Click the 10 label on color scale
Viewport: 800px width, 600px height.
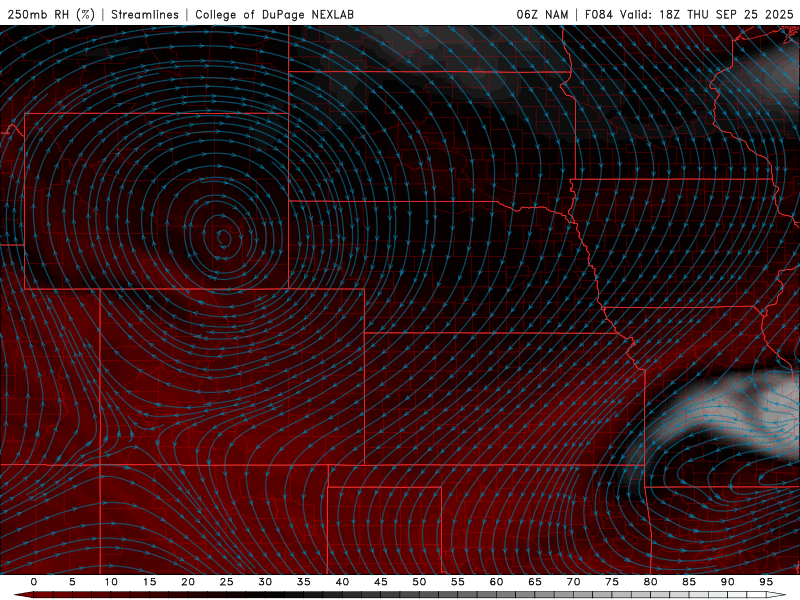pos(111,582)
